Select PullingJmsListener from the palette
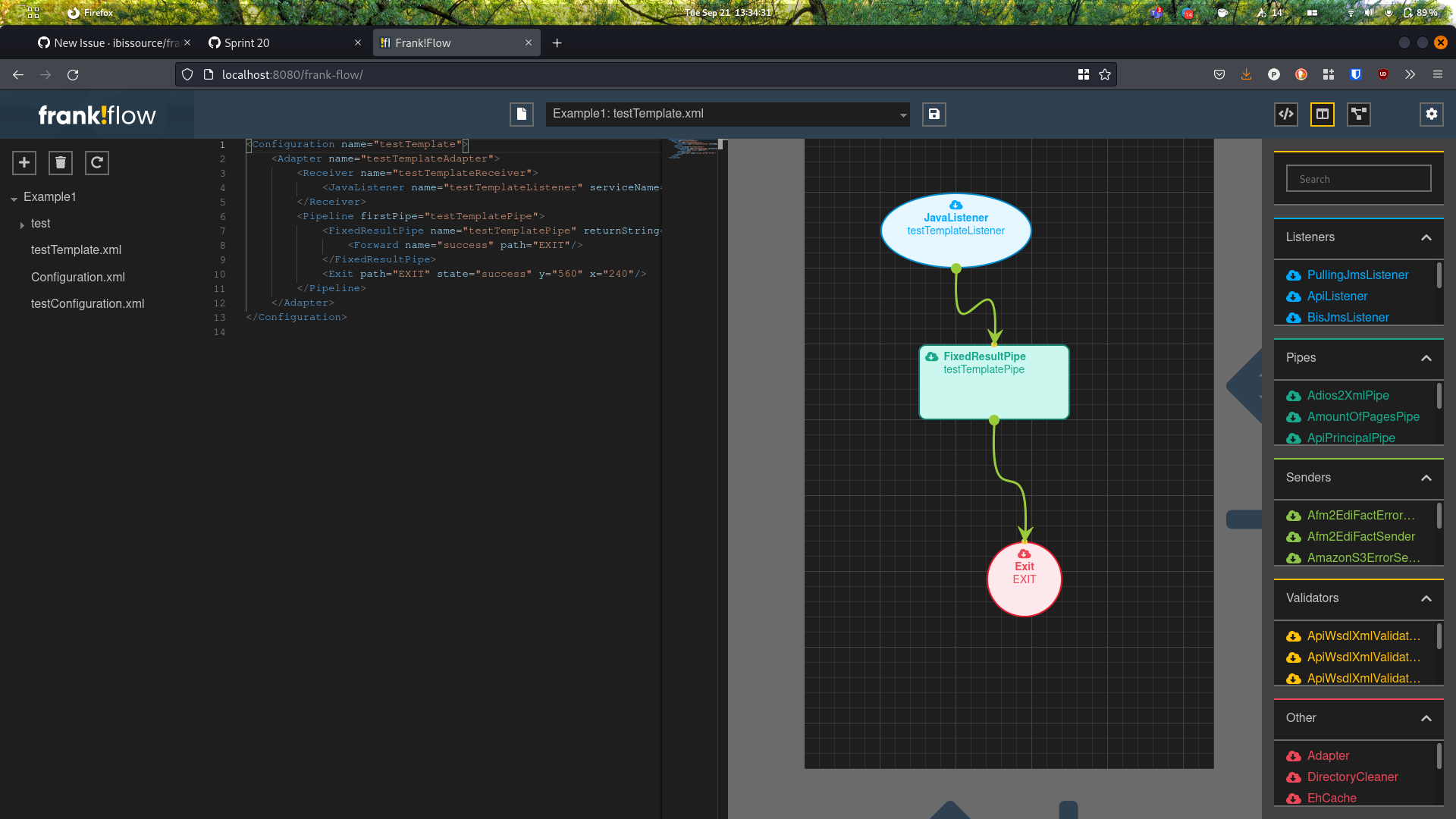The height and width of the screenshot is (819, 1456). (1358, 275)
